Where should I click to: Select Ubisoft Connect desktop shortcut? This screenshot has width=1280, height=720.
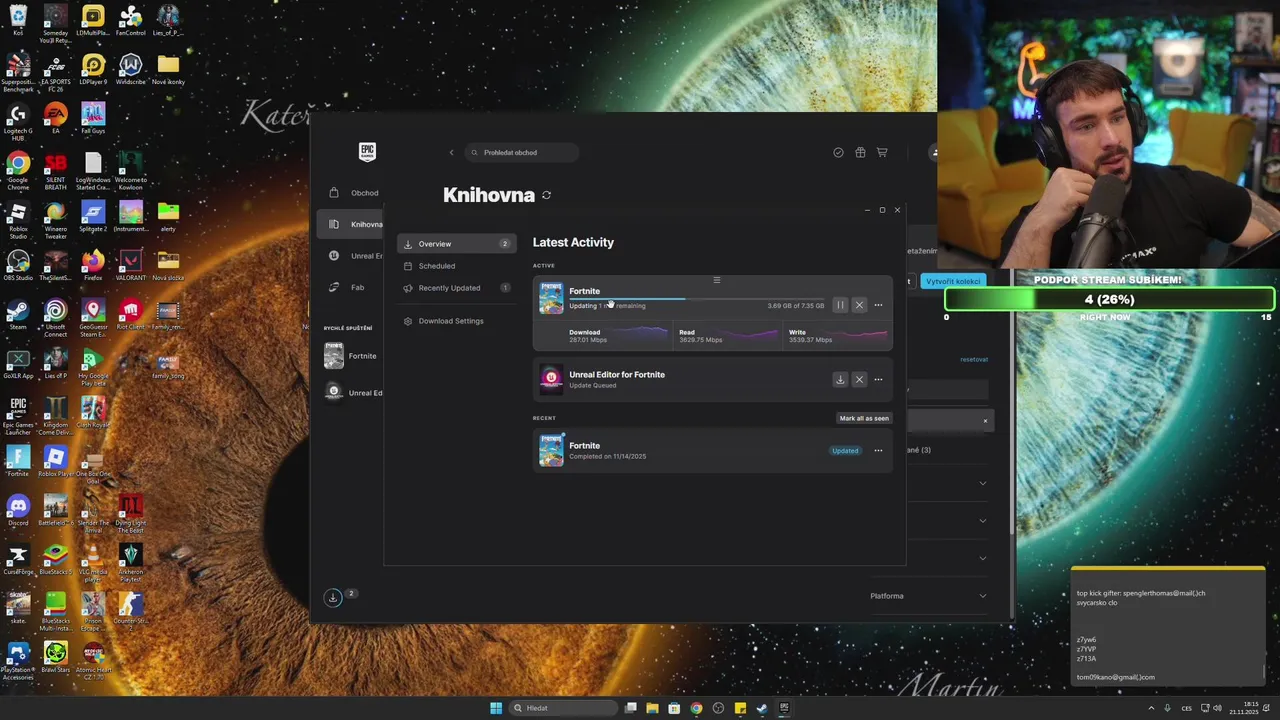[55, 315]
